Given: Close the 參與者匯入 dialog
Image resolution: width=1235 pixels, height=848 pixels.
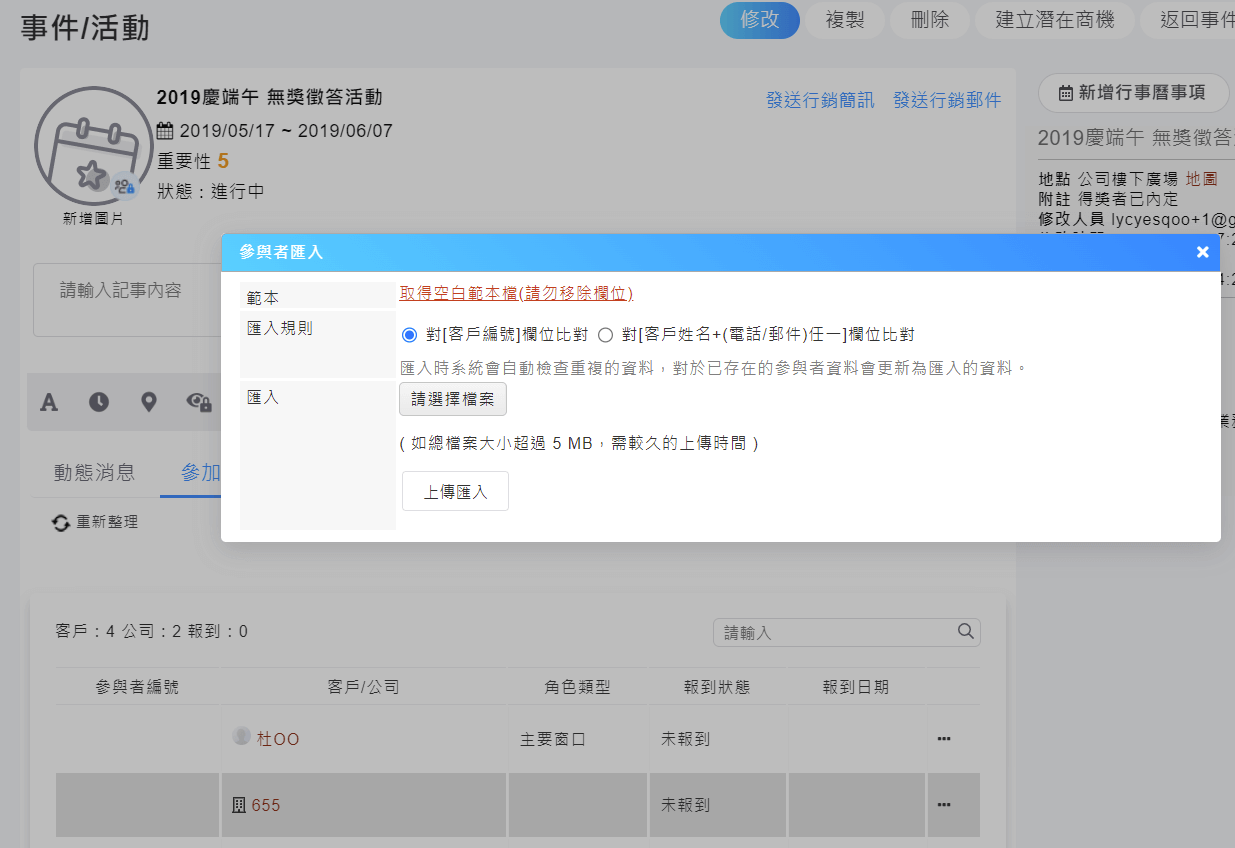Looking at the screenshot, I should (x=1202, y=252).
